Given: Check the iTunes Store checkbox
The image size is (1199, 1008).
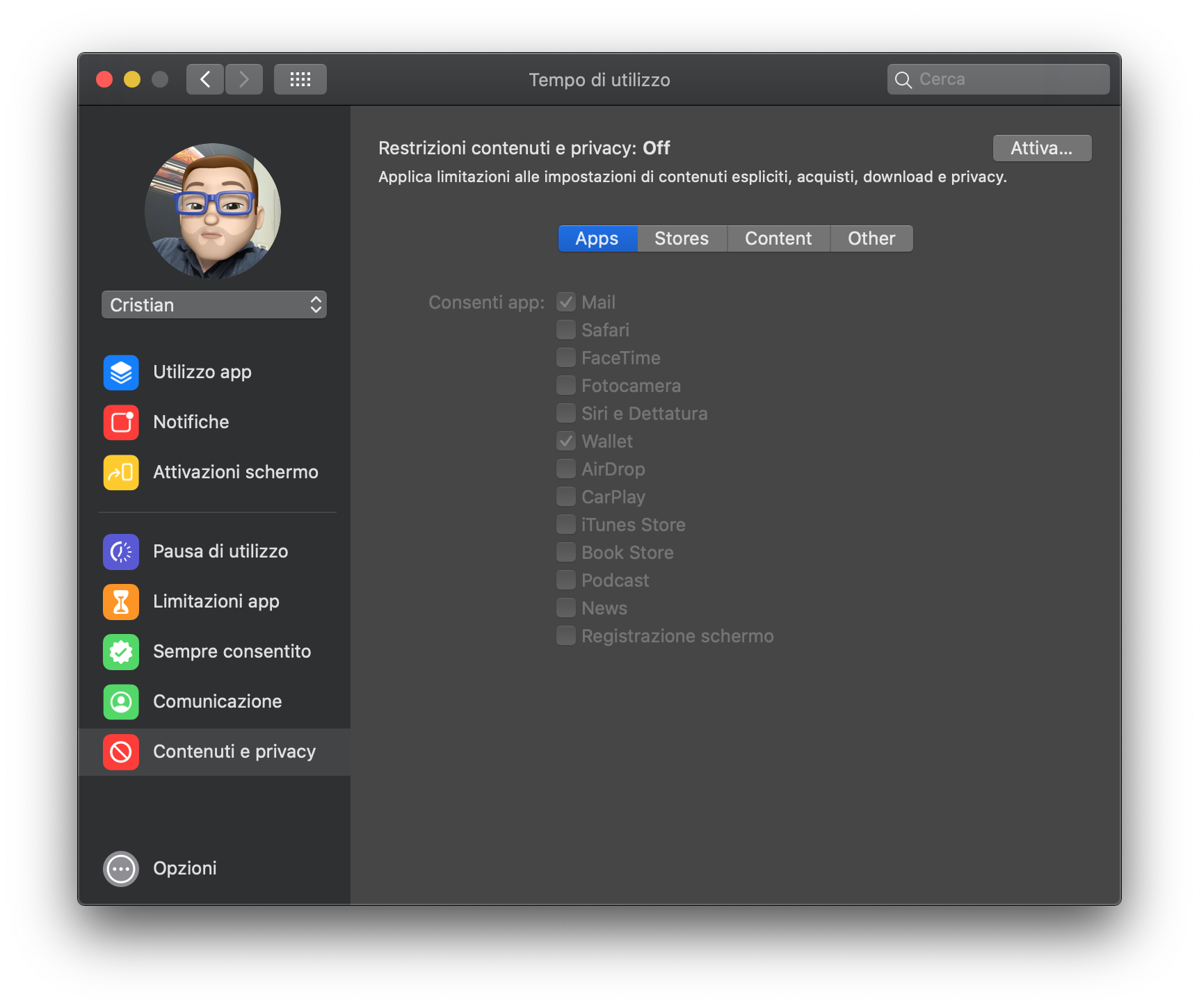Looking at the screenshot, I should pos(566,525).
